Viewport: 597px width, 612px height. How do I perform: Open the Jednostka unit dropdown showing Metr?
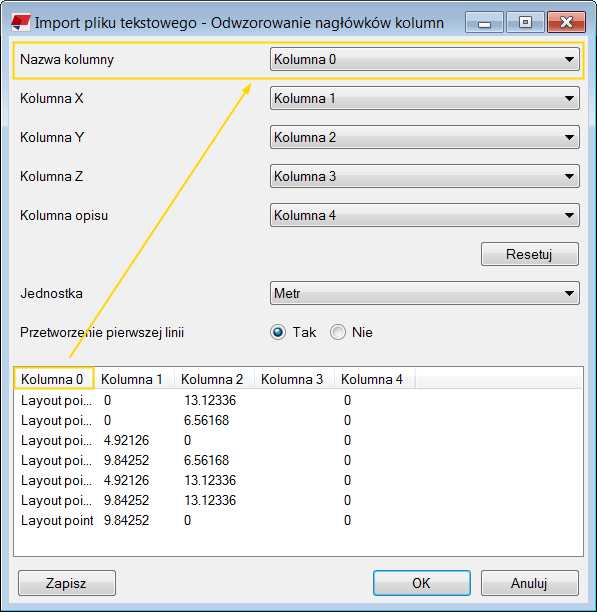click(x=425, y=294)
